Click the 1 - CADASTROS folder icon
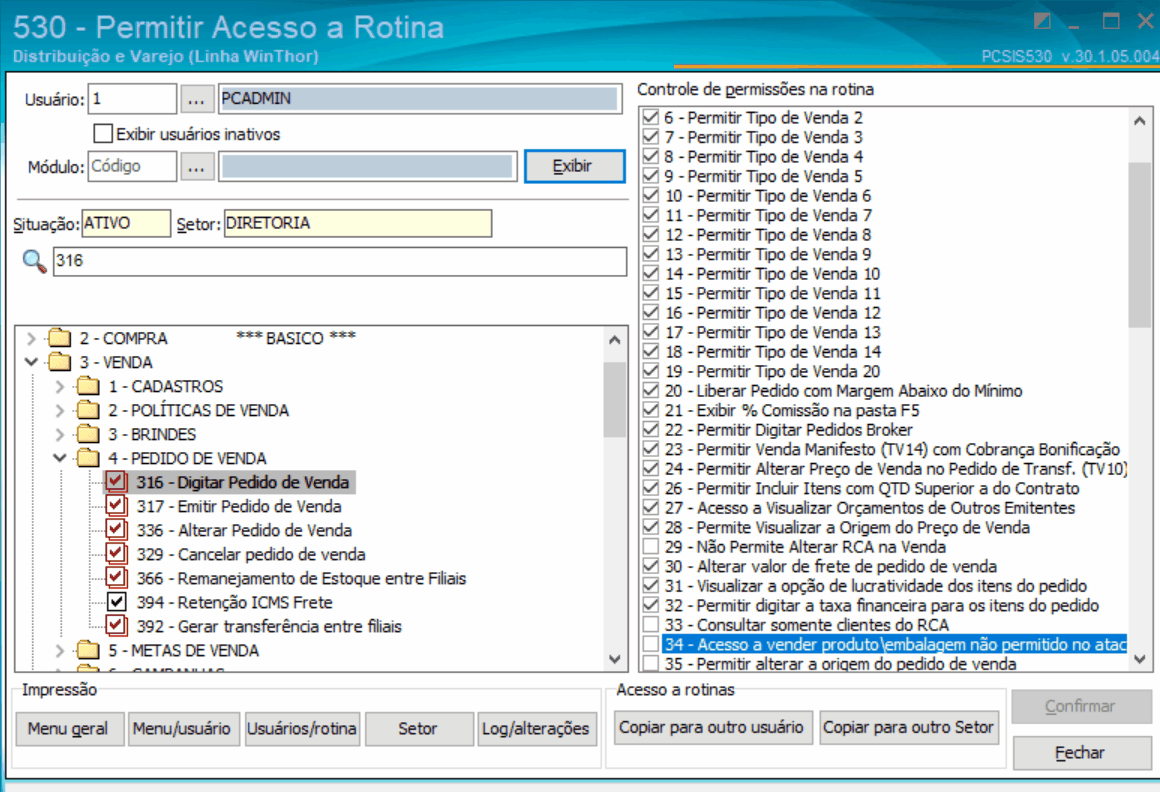 pyautogui.click(x=88, y=386)
